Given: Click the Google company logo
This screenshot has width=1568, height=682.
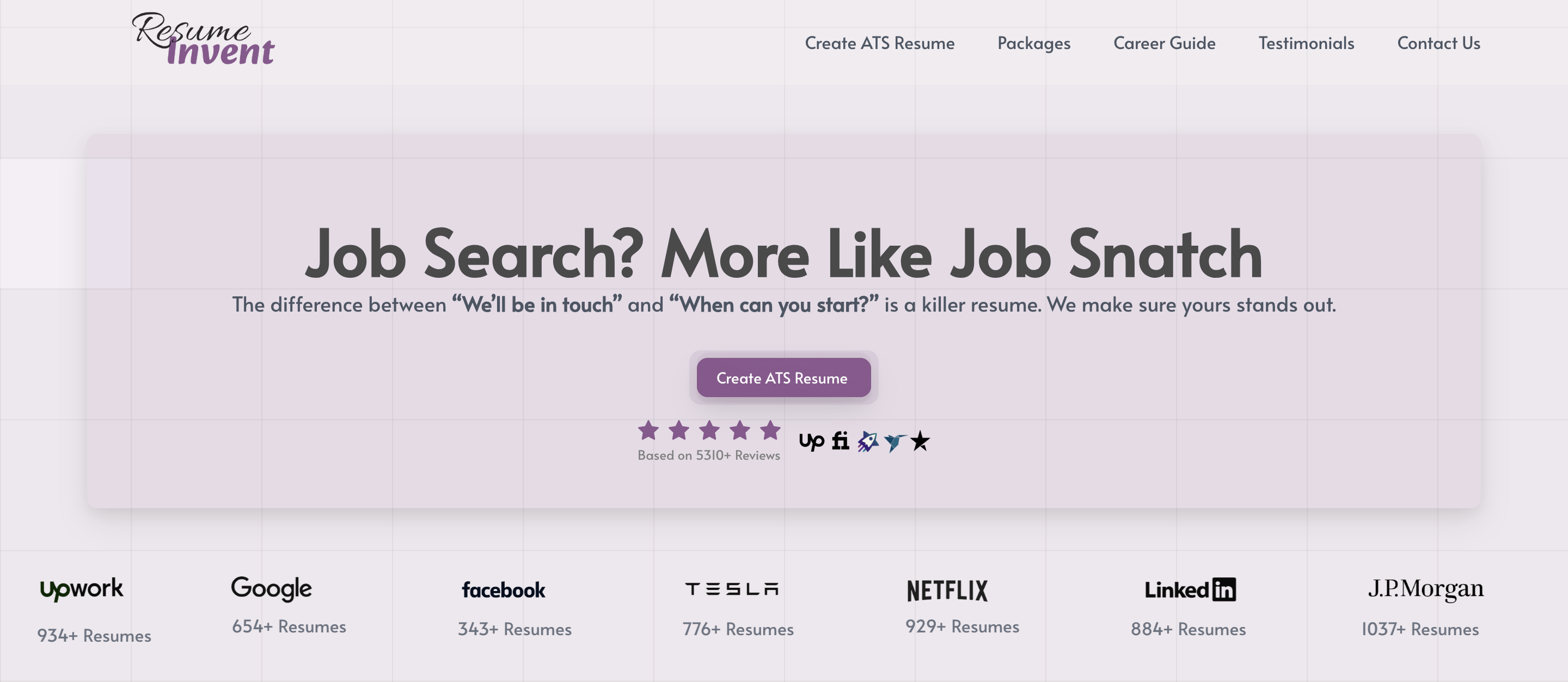Looking at the screenshot, I should [272, 588].
